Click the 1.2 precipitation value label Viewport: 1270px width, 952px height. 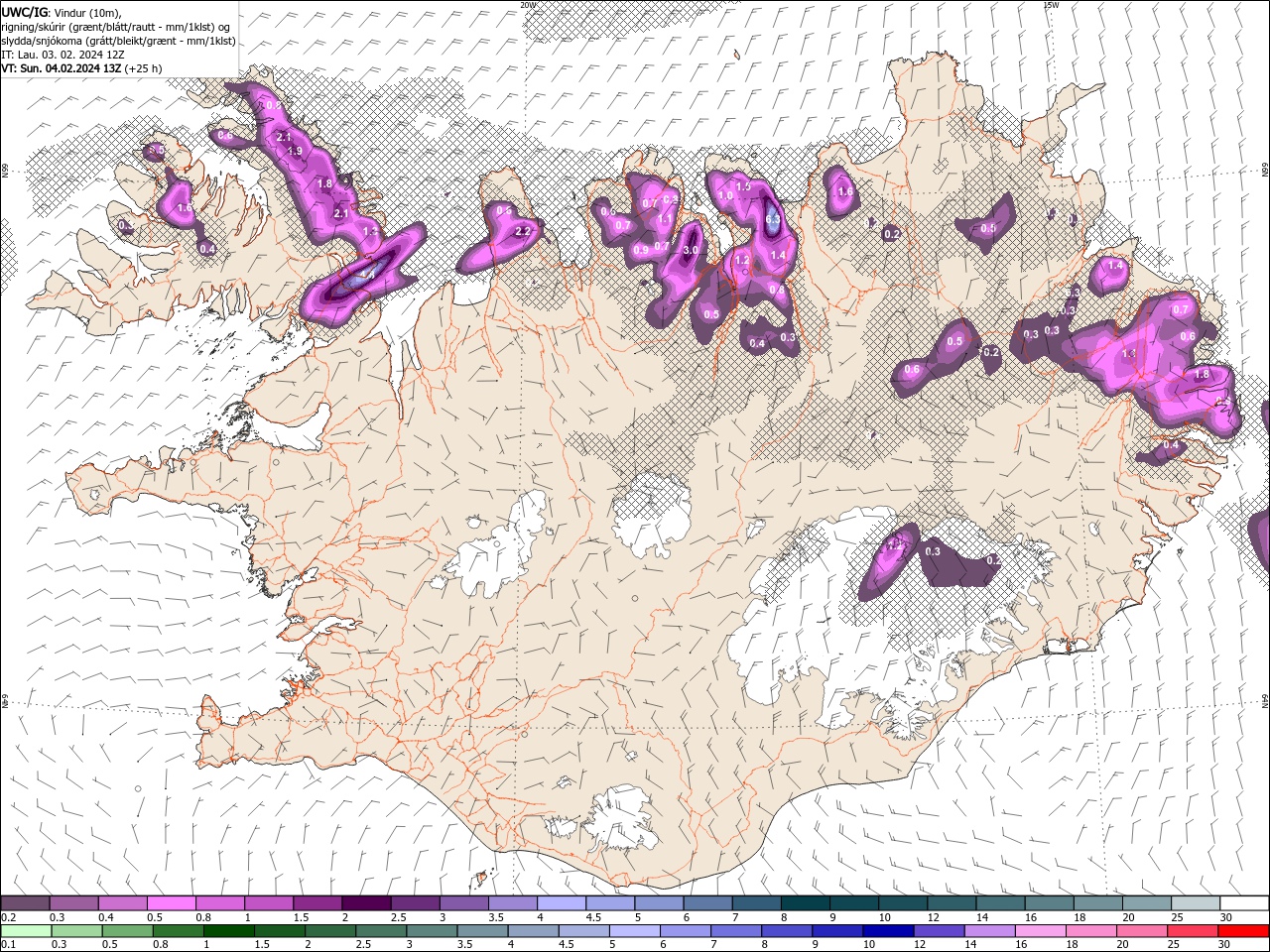click(x=741, y=260)
